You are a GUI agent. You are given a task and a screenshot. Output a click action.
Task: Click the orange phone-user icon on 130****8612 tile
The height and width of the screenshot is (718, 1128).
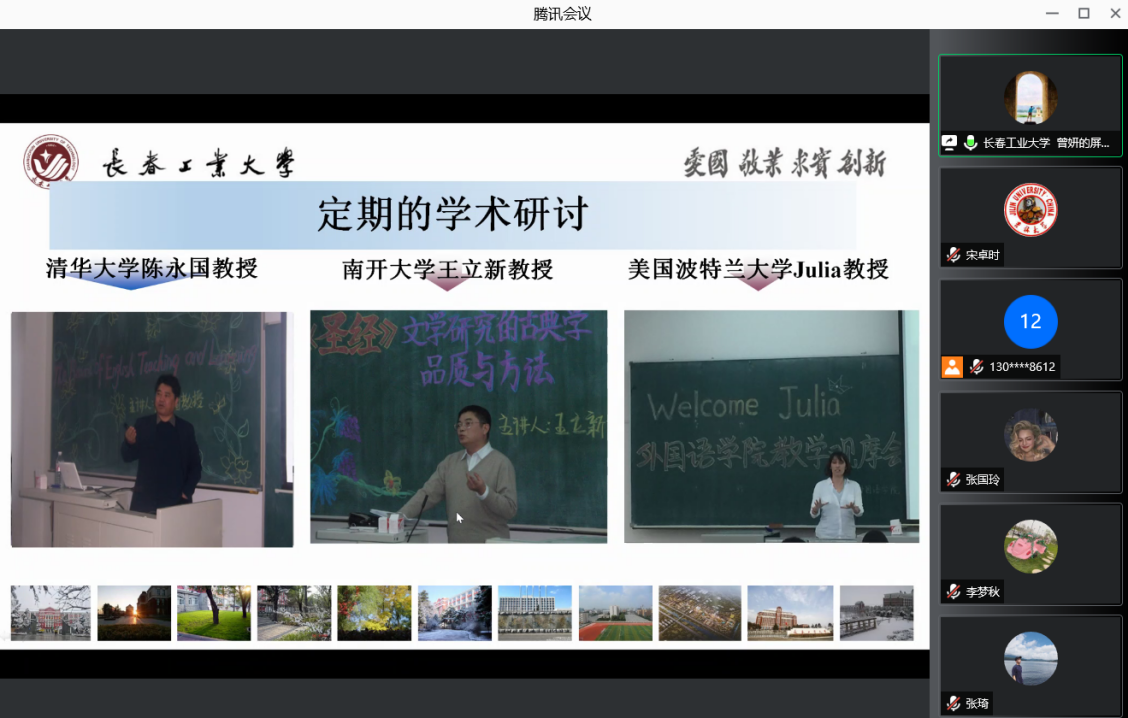click(x=953, y=366)
